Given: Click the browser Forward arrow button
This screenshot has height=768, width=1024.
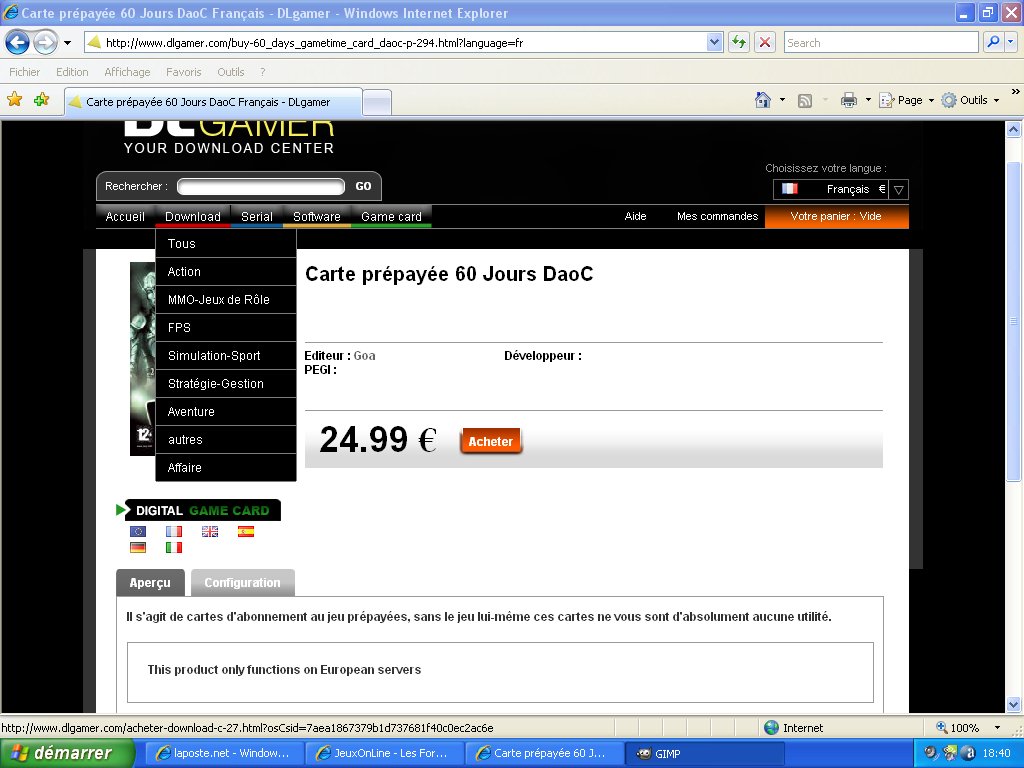Looking at the screenshot, I should [x=45, y=43].
